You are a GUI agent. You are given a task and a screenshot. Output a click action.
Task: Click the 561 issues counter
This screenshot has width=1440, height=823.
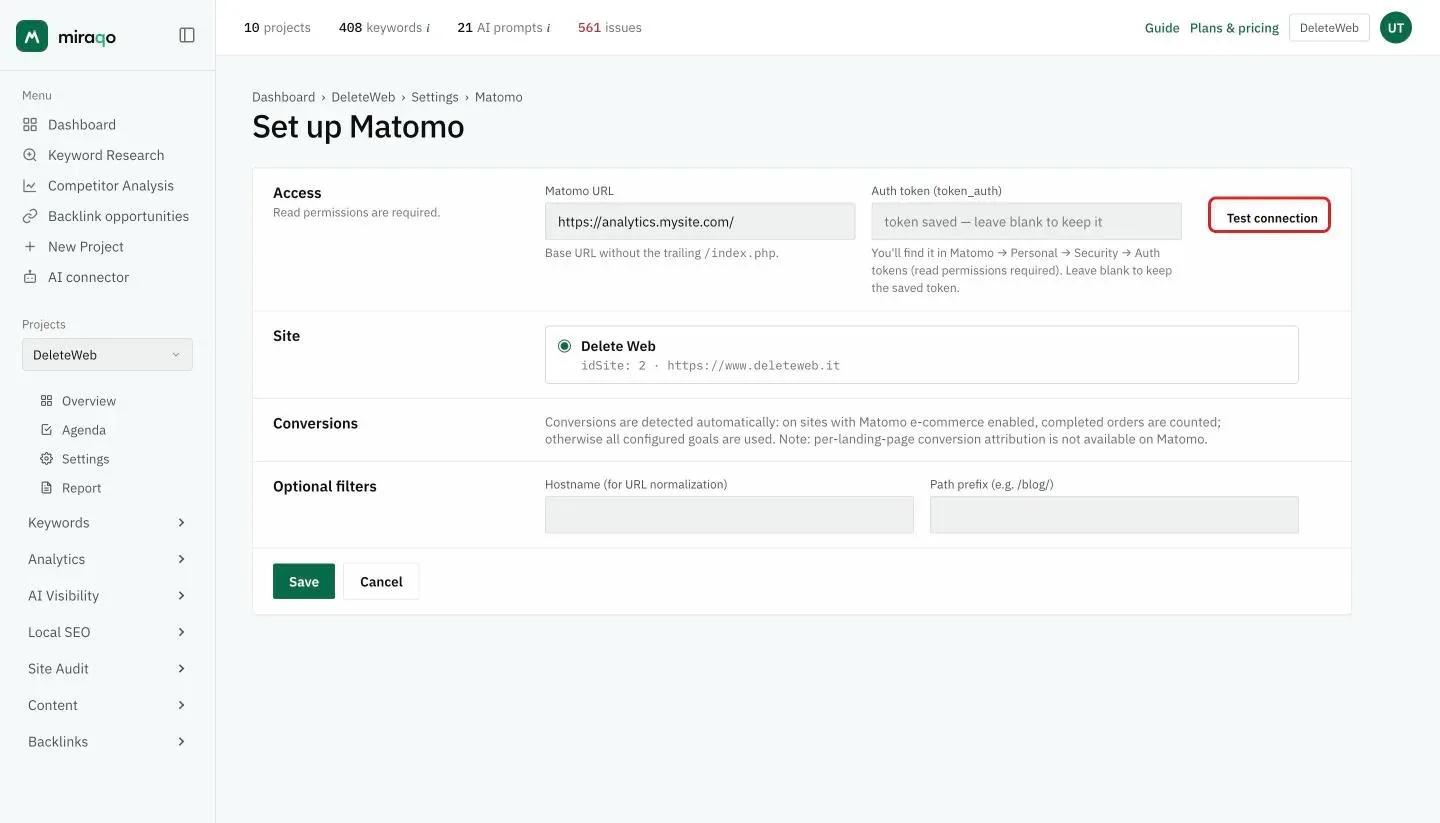click(610, 28)
